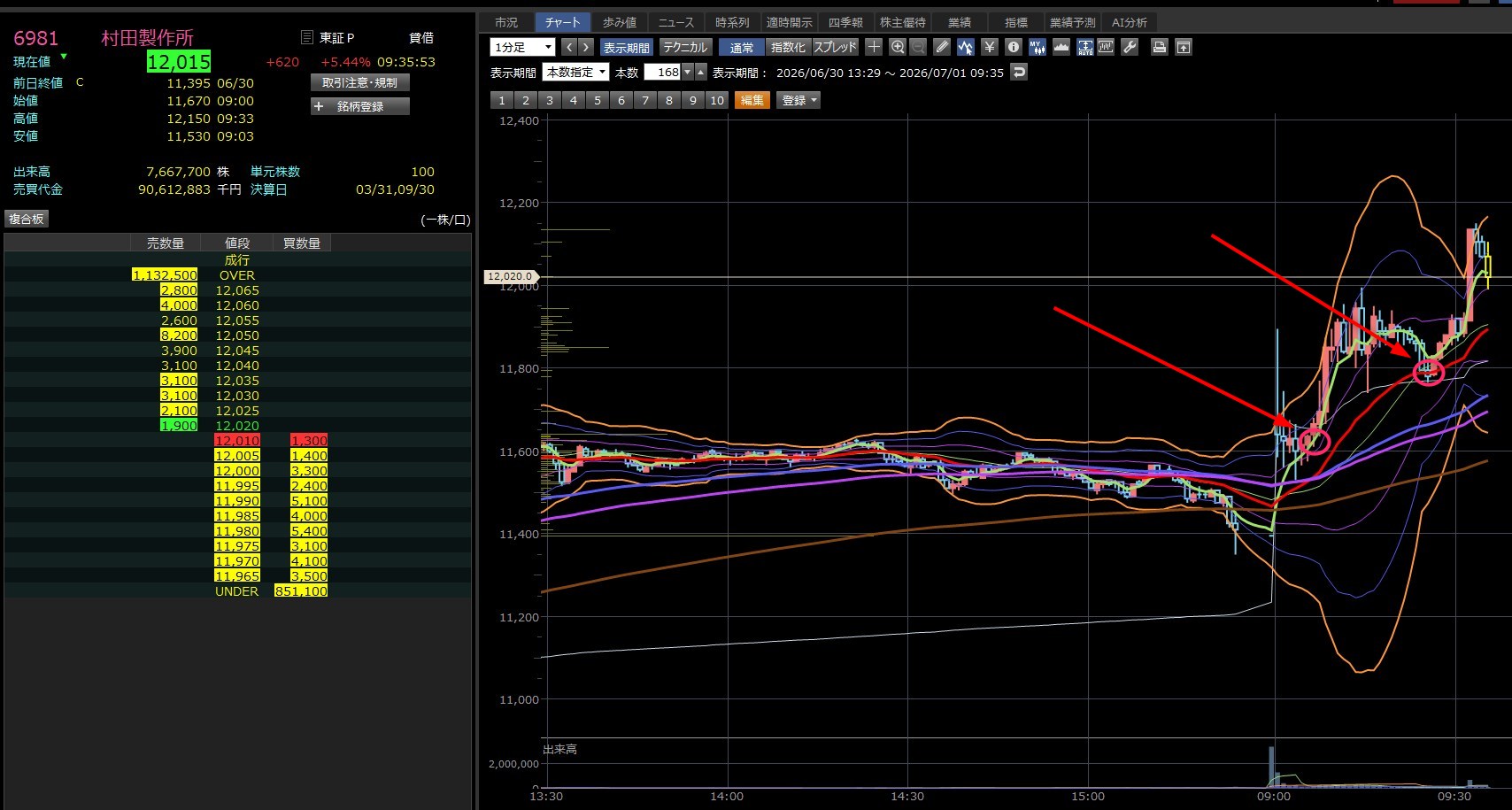Open the 適時開示 tab
Viewport: 1512px width, 810px height.
pos(790,22)
